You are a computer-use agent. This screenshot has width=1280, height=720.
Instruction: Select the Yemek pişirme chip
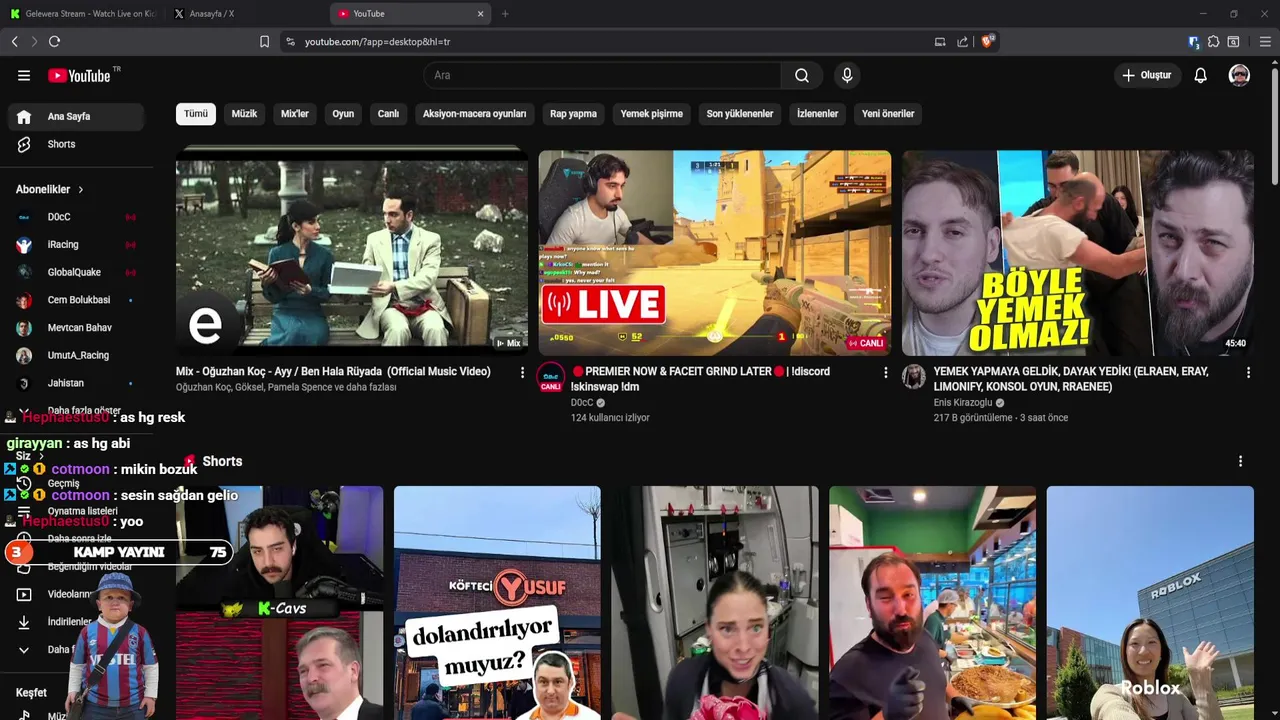651,114
